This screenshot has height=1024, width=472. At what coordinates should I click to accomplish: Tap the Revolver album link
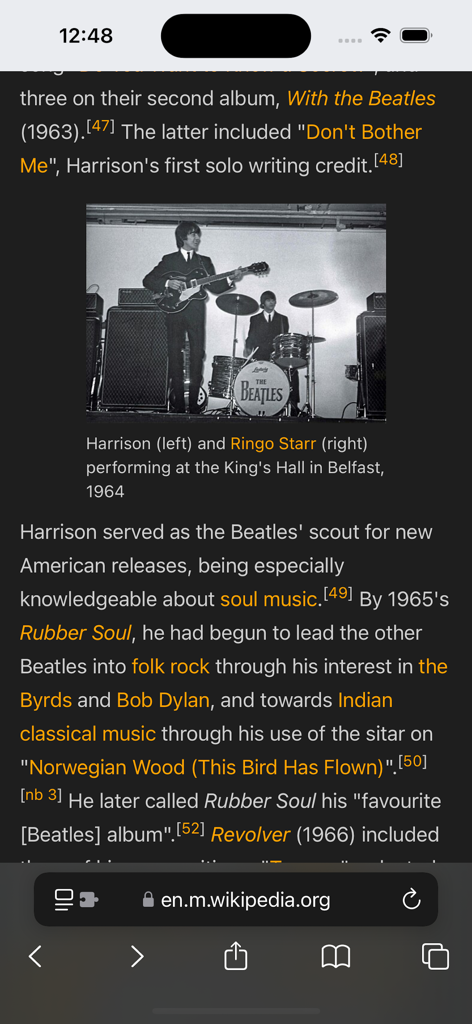point(251,835)
